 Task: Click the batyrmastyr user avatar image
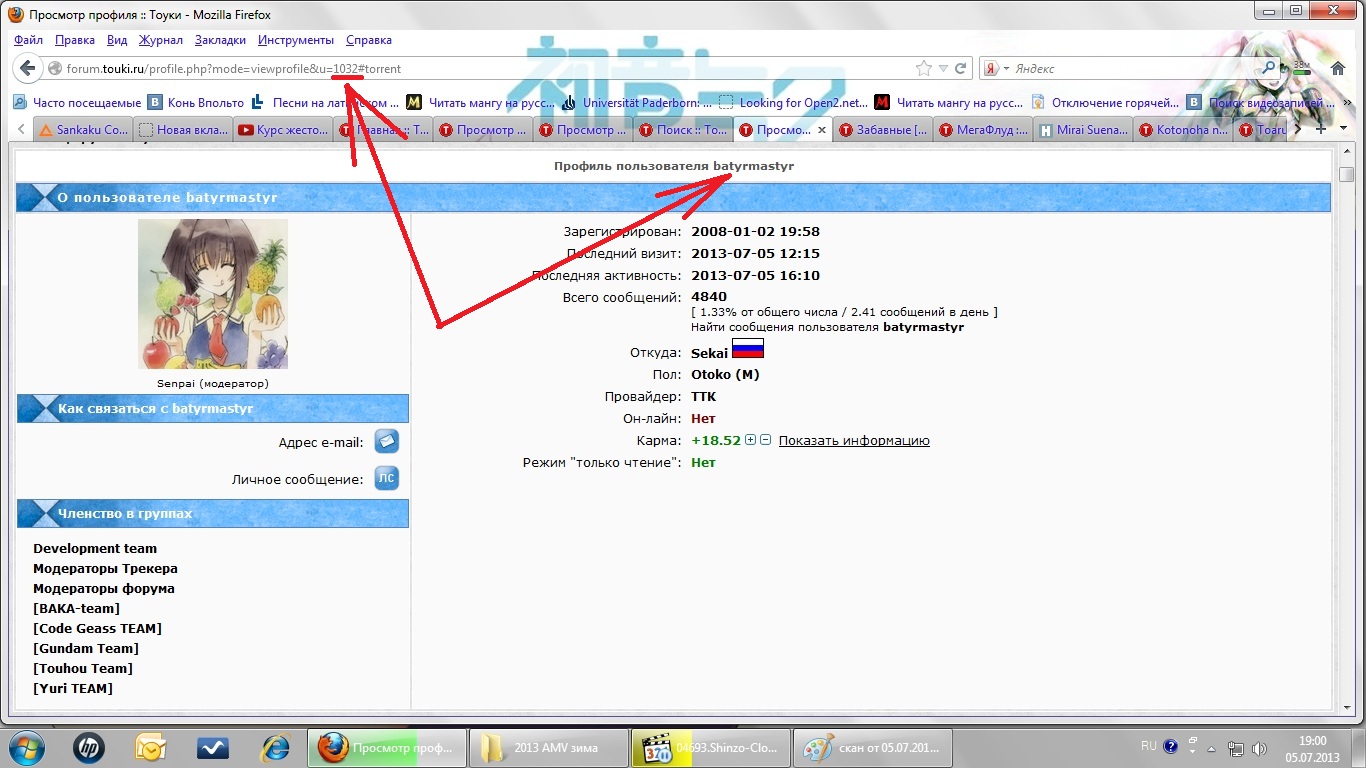(213, 294)
